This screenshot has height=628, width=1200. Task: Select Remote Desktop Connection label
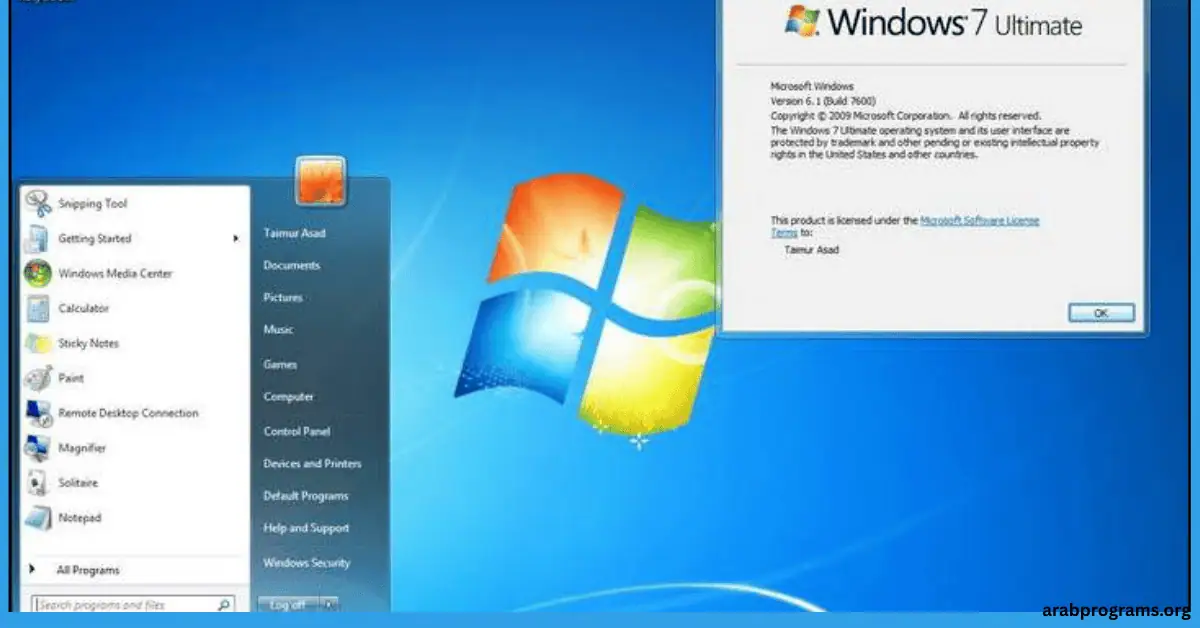(x=128, y=413)
